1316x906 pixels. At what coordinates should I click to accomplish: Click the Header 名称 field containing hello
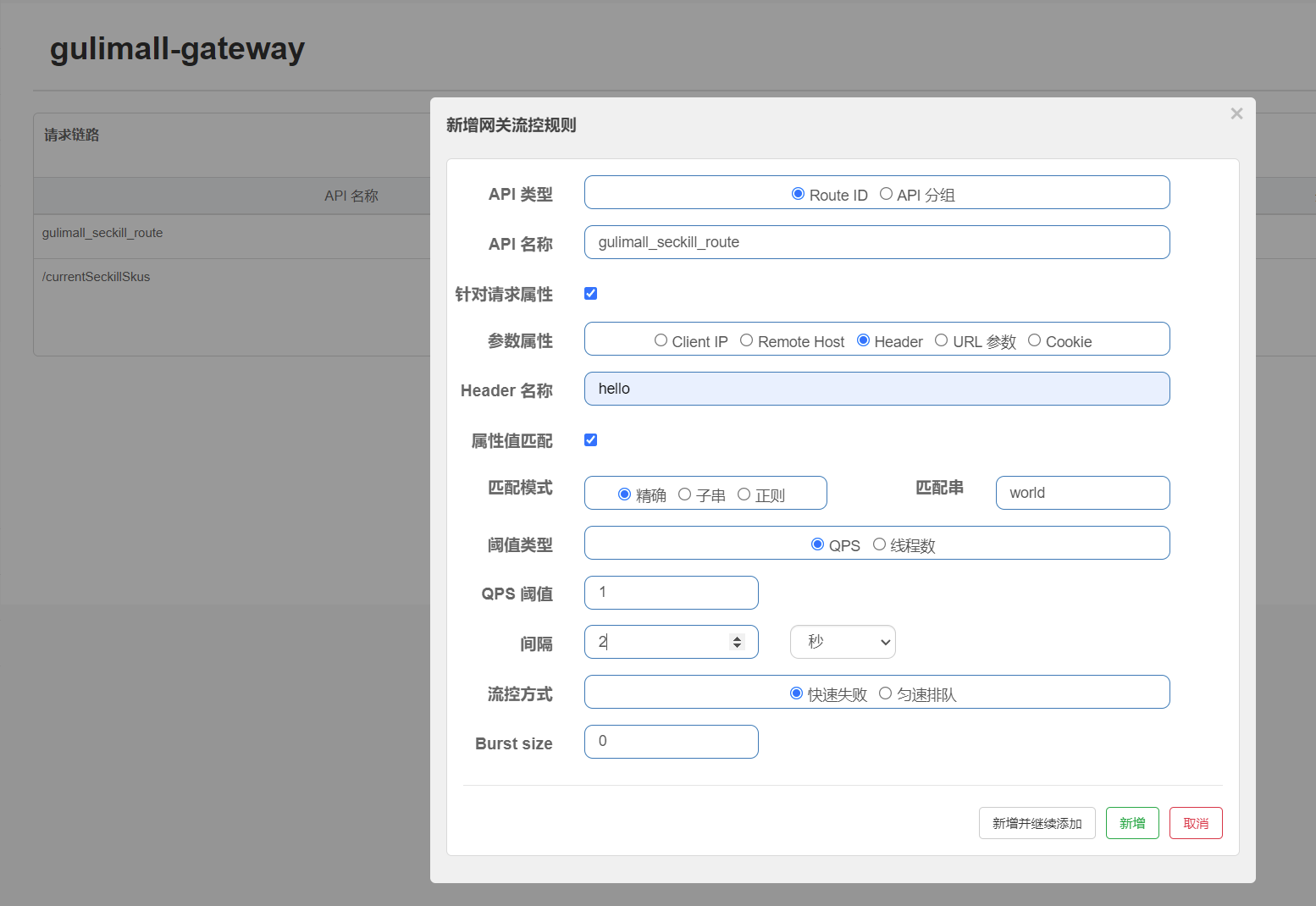point(876,389)
